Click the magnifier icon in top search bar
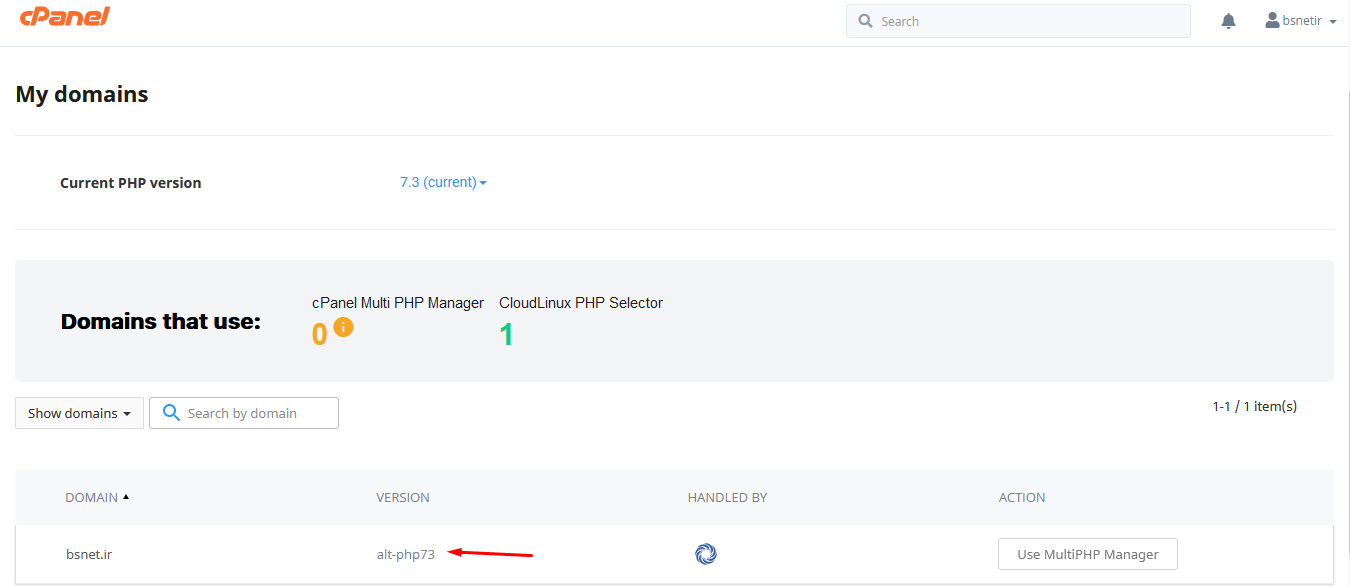 [863, 21]
